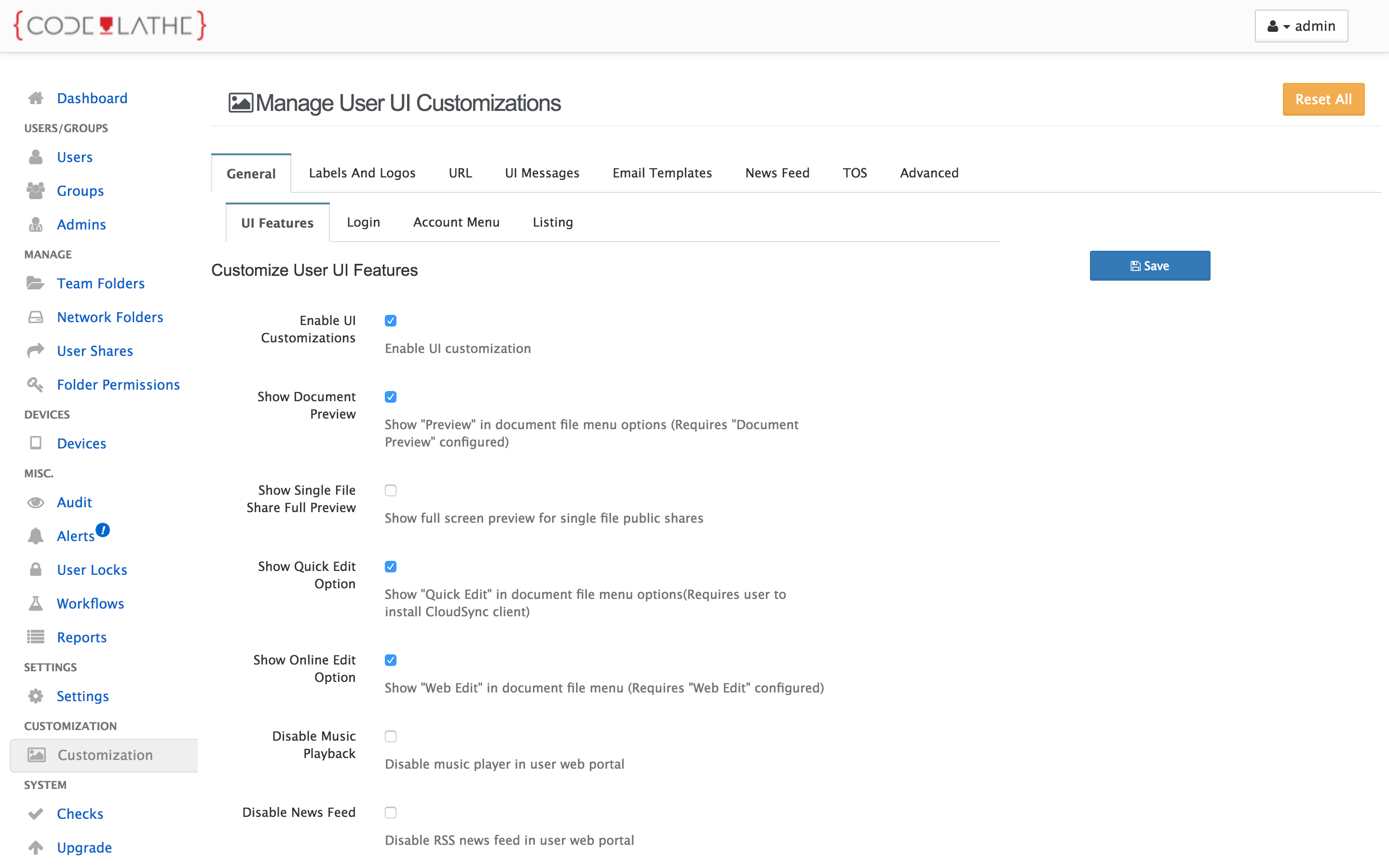Viewport: 1389px width, 868px height.
Task: Open the admin user dropdown menu
Action: point(1301,27)
